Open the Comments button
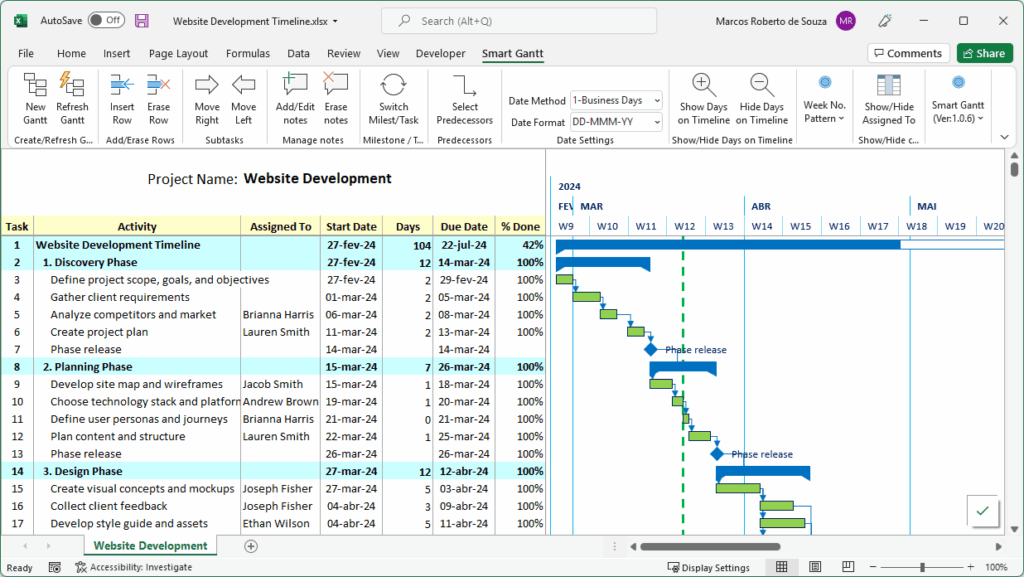This screenshot has height=577, width=1024. pyautogui.click(x=908, y=54)
